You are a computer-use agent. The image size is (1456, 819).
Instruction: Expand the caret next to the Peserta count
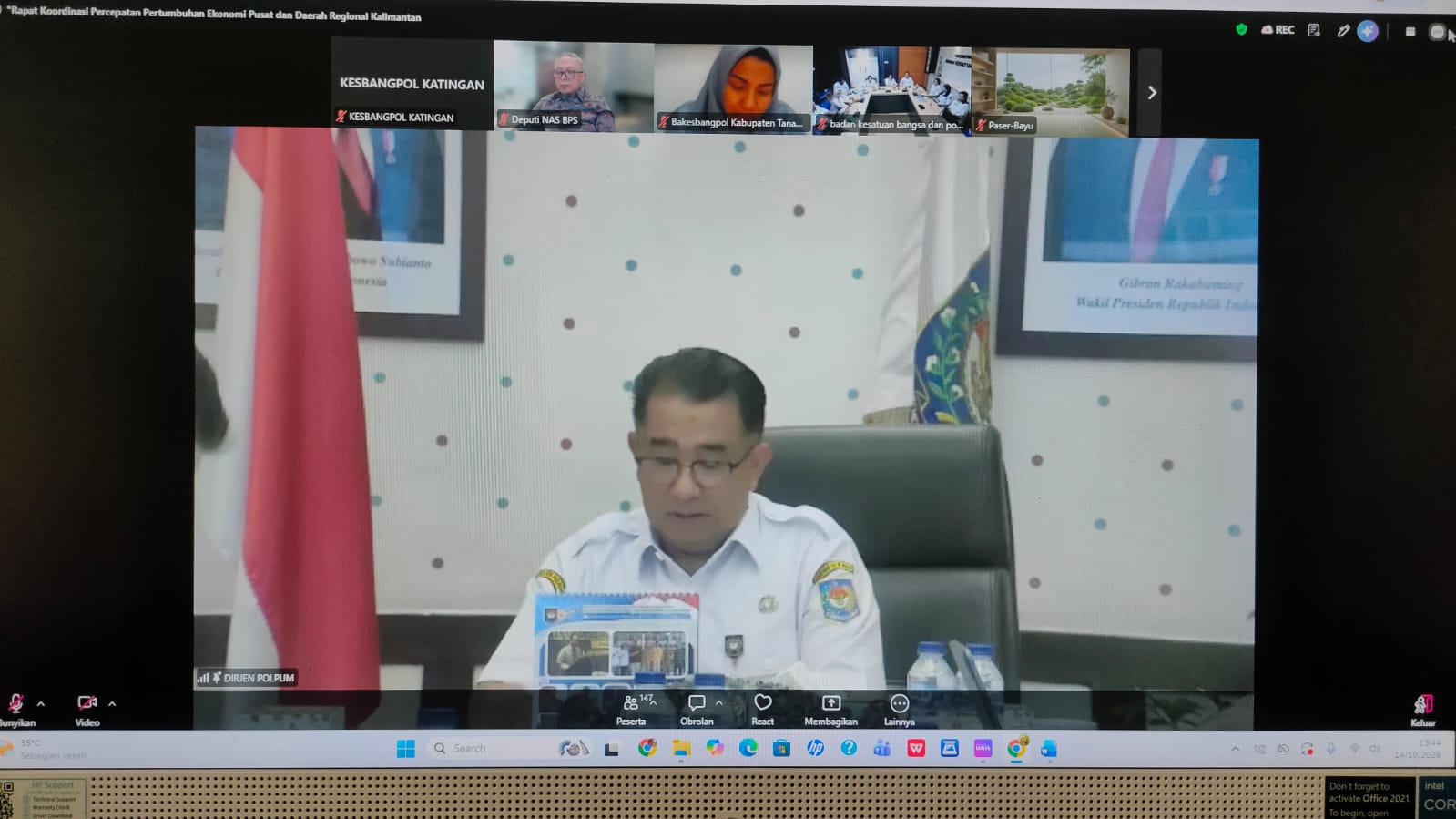coord(654,703)
